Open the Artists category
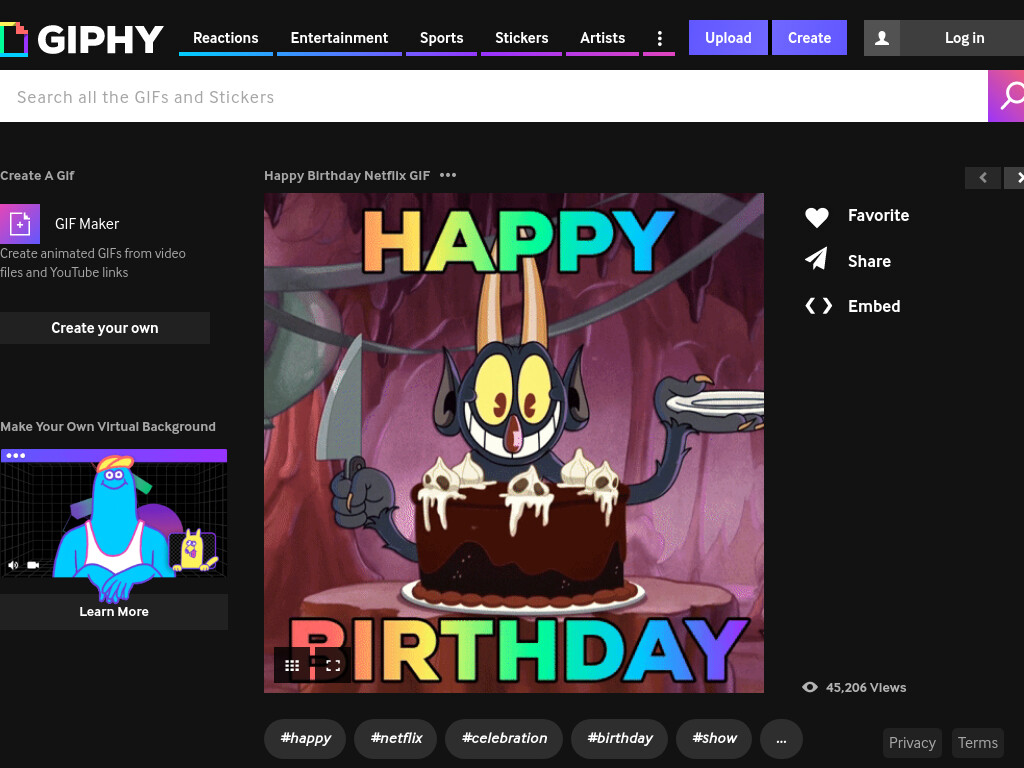Screen dimensions: 1024x768 pyautogui.click(x=602, y=38)
